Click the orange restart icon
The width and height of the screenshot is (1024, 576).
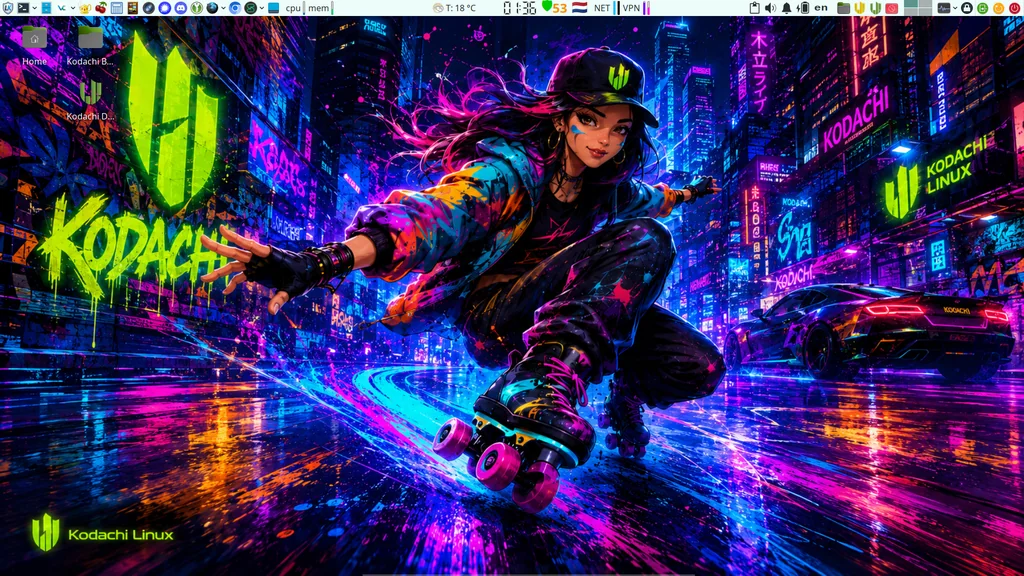(999, 8)
